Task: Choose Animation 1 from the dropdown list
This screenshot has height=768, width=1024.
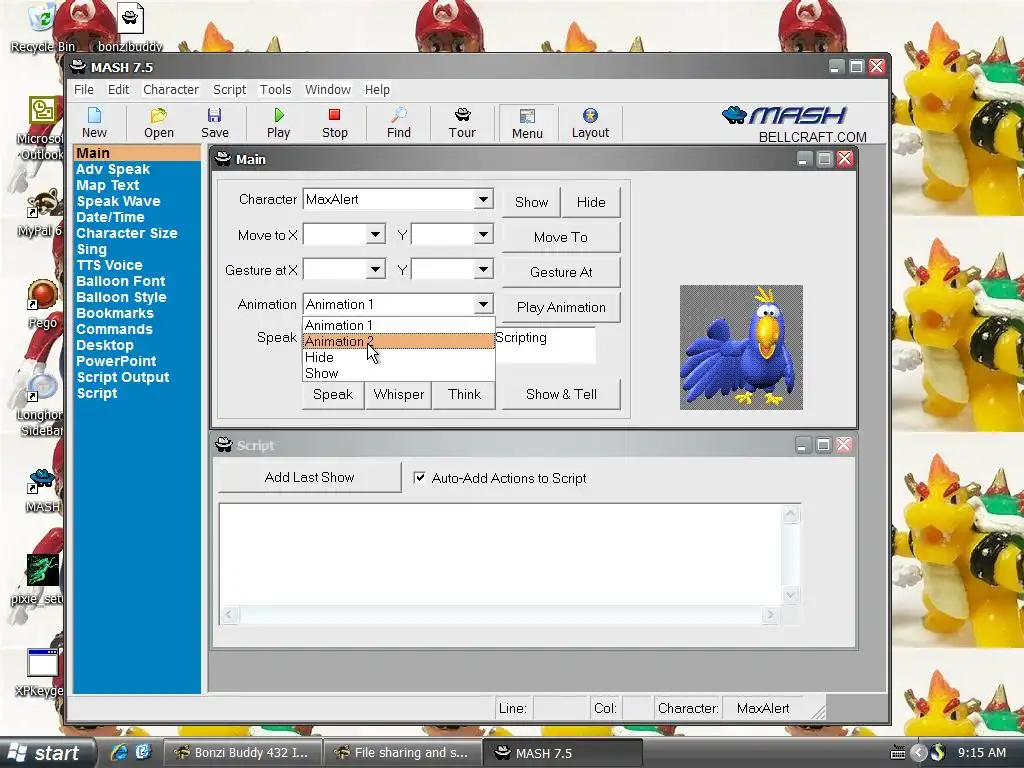Action: (398, 325)
